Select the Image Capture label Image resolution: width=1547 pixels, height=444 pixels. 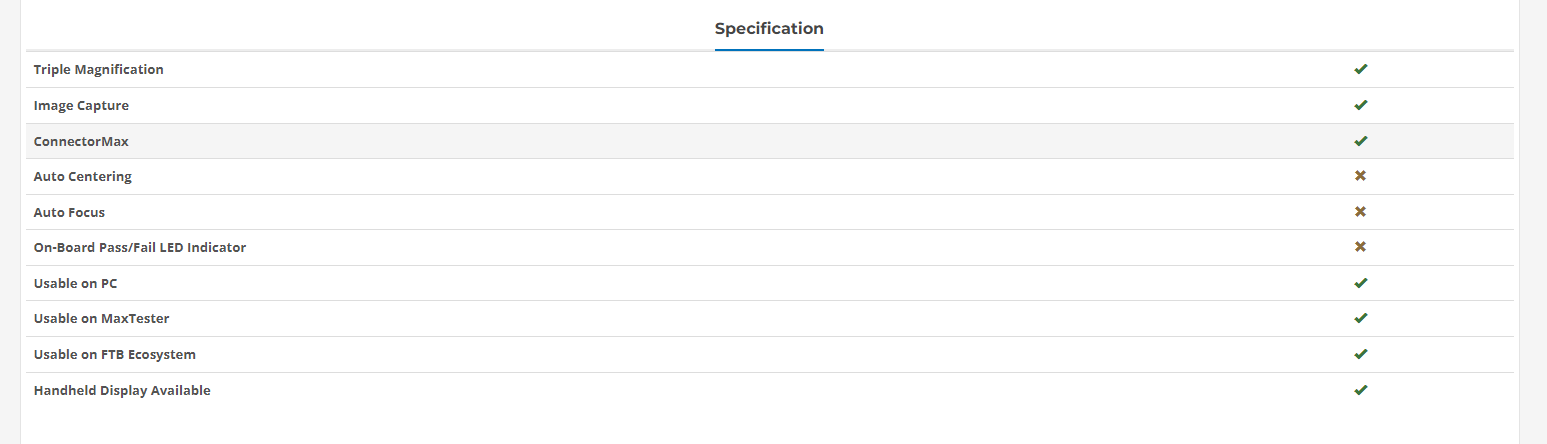click(81, 106)
